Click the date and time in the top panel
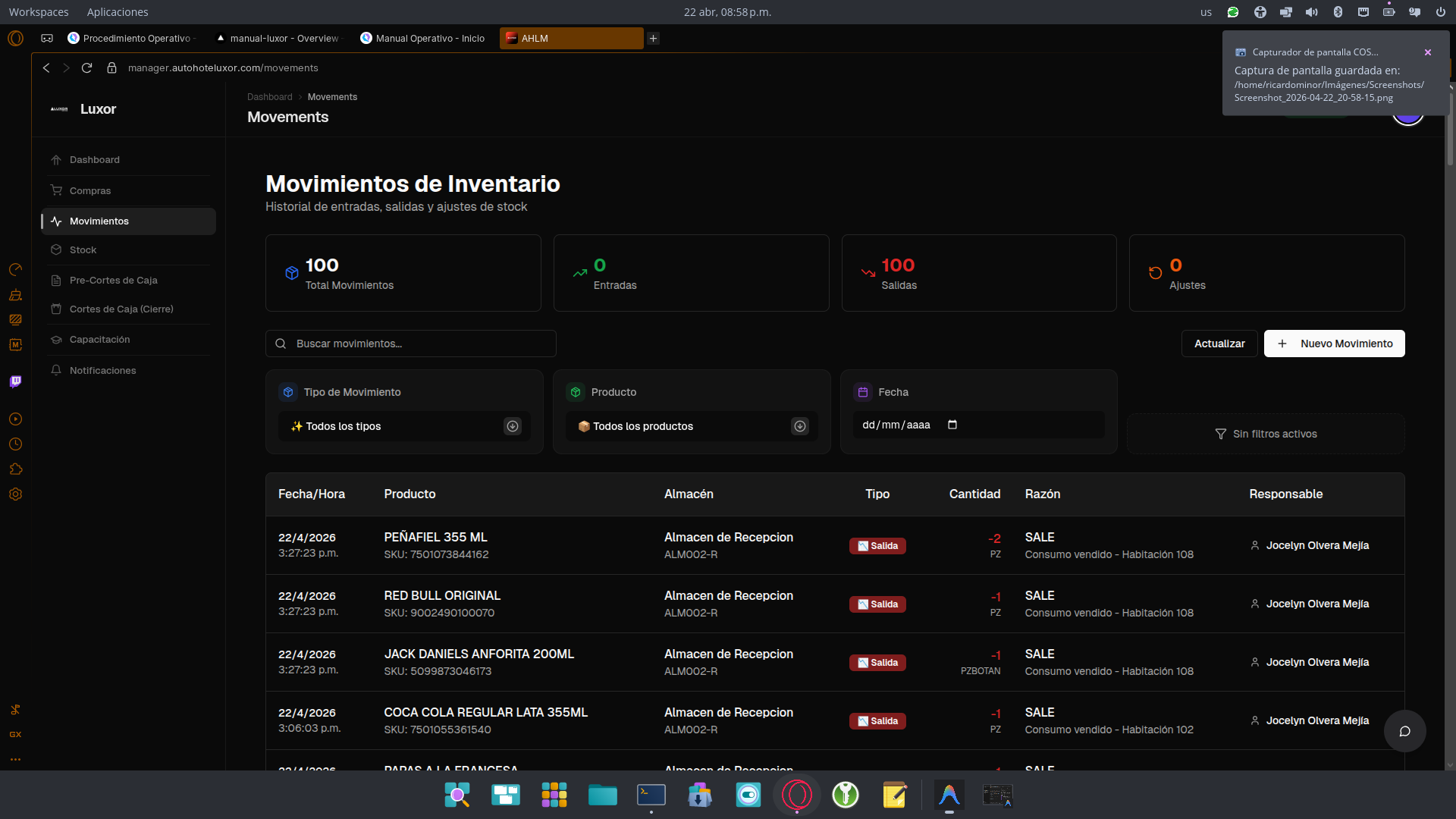This screenshot has height=819, width=1456. [727, 12]
